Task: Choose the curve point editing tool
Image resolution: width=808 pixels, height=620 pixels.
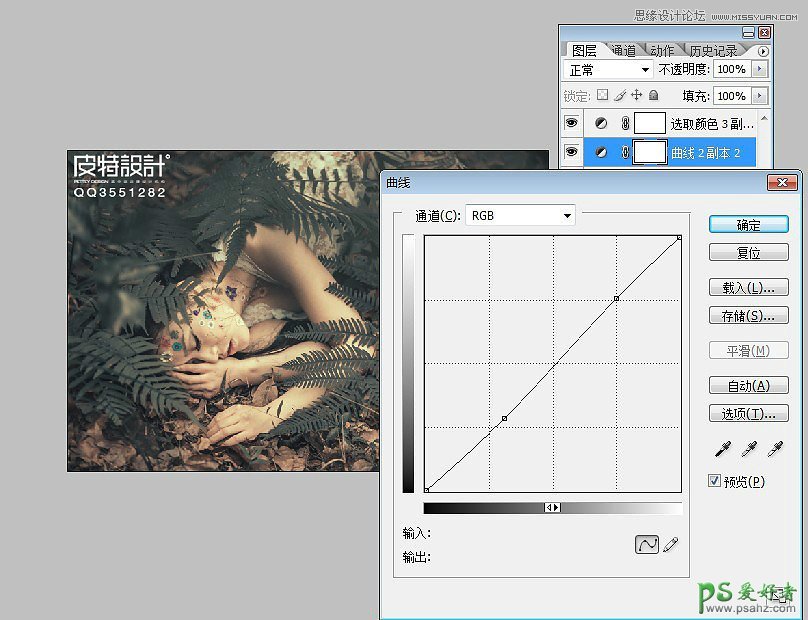Action: 647,544
